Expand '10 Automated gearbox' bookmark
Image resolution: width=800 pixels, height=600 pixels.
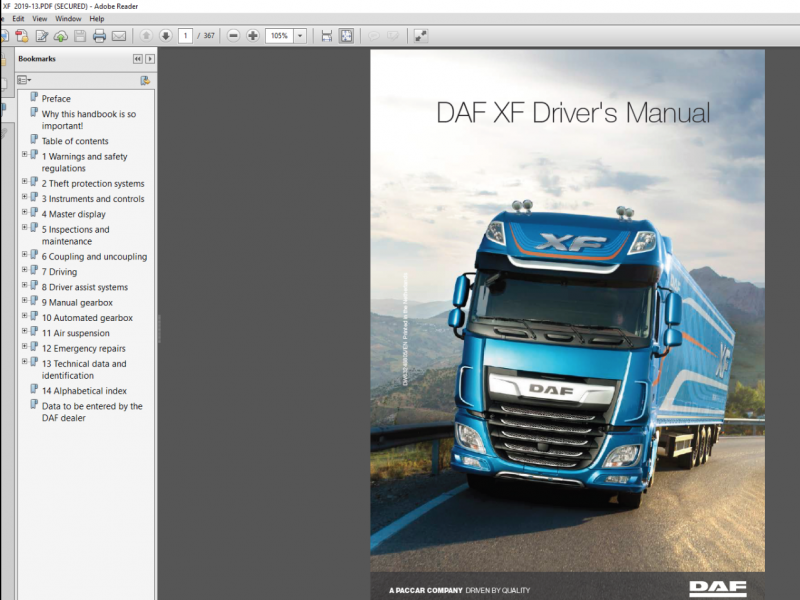[24, 315]
